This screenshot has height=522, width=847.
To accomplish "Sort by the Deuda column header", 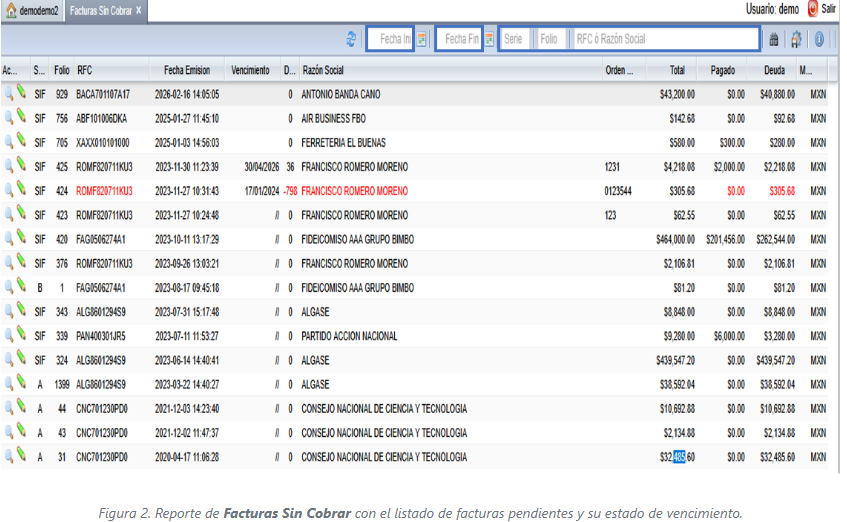I will 774,71.
